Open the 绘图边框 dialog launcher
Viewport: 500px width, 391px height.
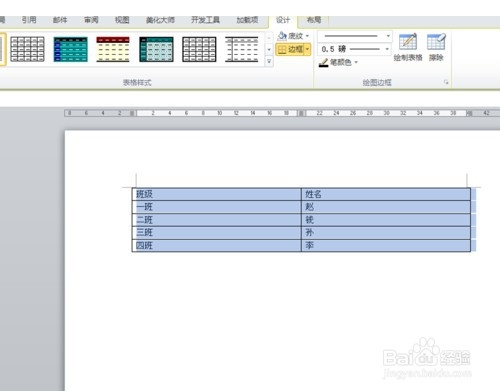[446, 82]
